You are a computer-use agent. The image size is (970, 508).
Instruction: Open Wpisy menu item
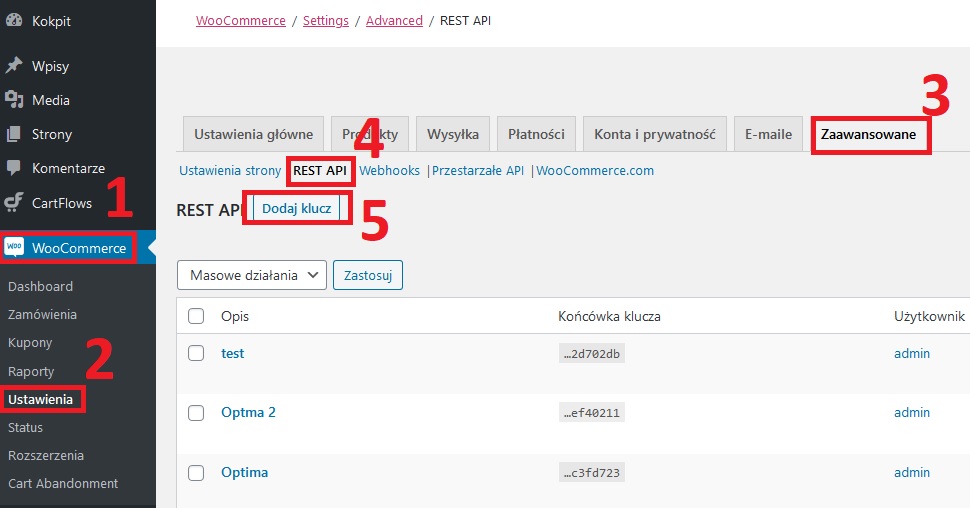click(50, 66)
